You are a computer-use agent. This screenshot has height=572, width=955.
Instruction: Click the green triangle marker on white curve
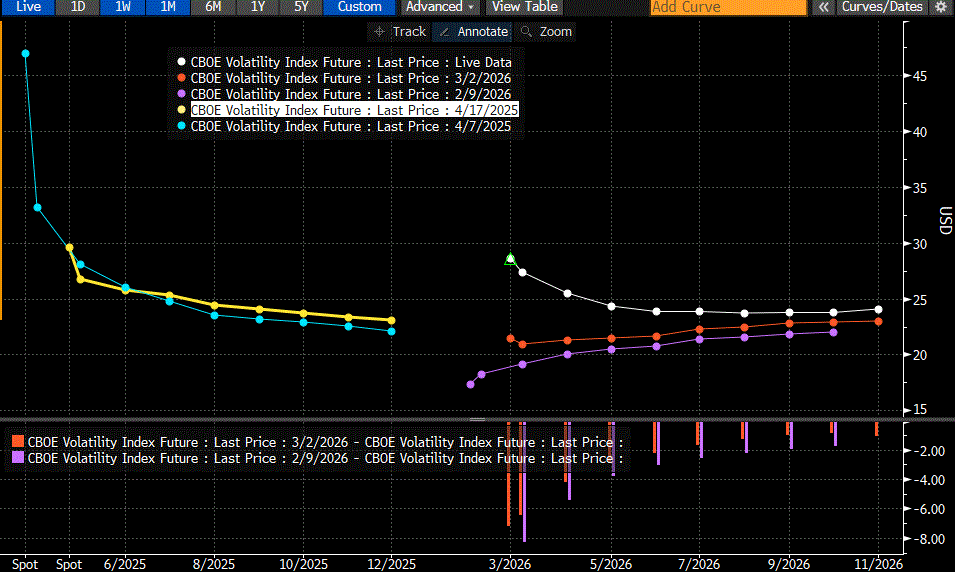510,260
